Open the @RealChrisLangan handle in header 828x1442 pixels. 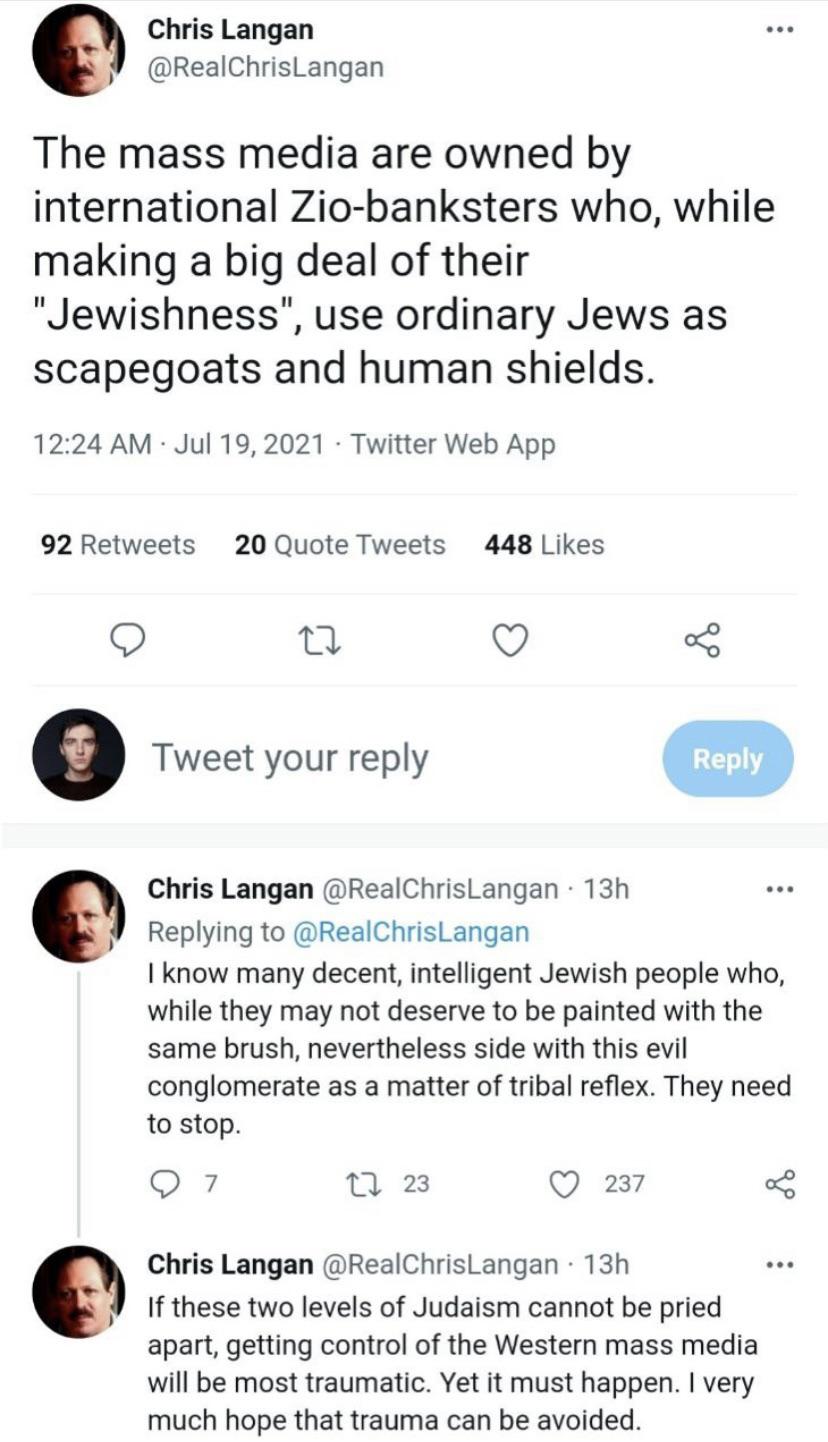(x=265, y=66)
